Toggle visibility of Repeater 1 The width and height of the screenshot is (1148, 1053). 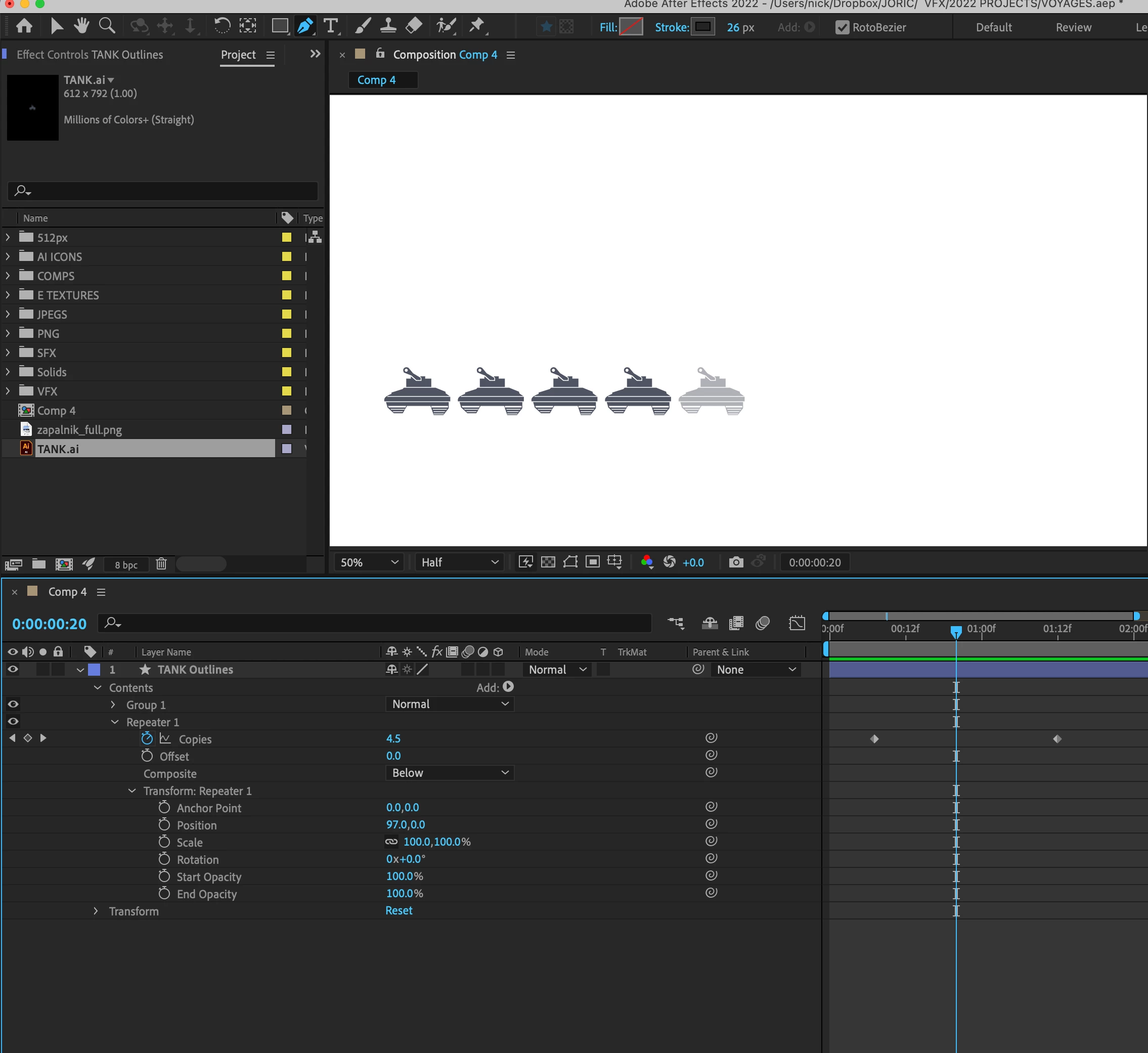pyautogui.click(x=13, y=721)
